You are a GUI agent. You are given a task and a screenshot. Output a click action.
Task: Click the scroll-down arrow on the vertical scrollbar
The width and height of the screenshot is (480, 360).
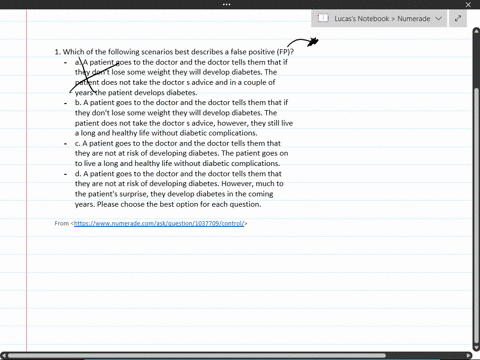[476, 348]
